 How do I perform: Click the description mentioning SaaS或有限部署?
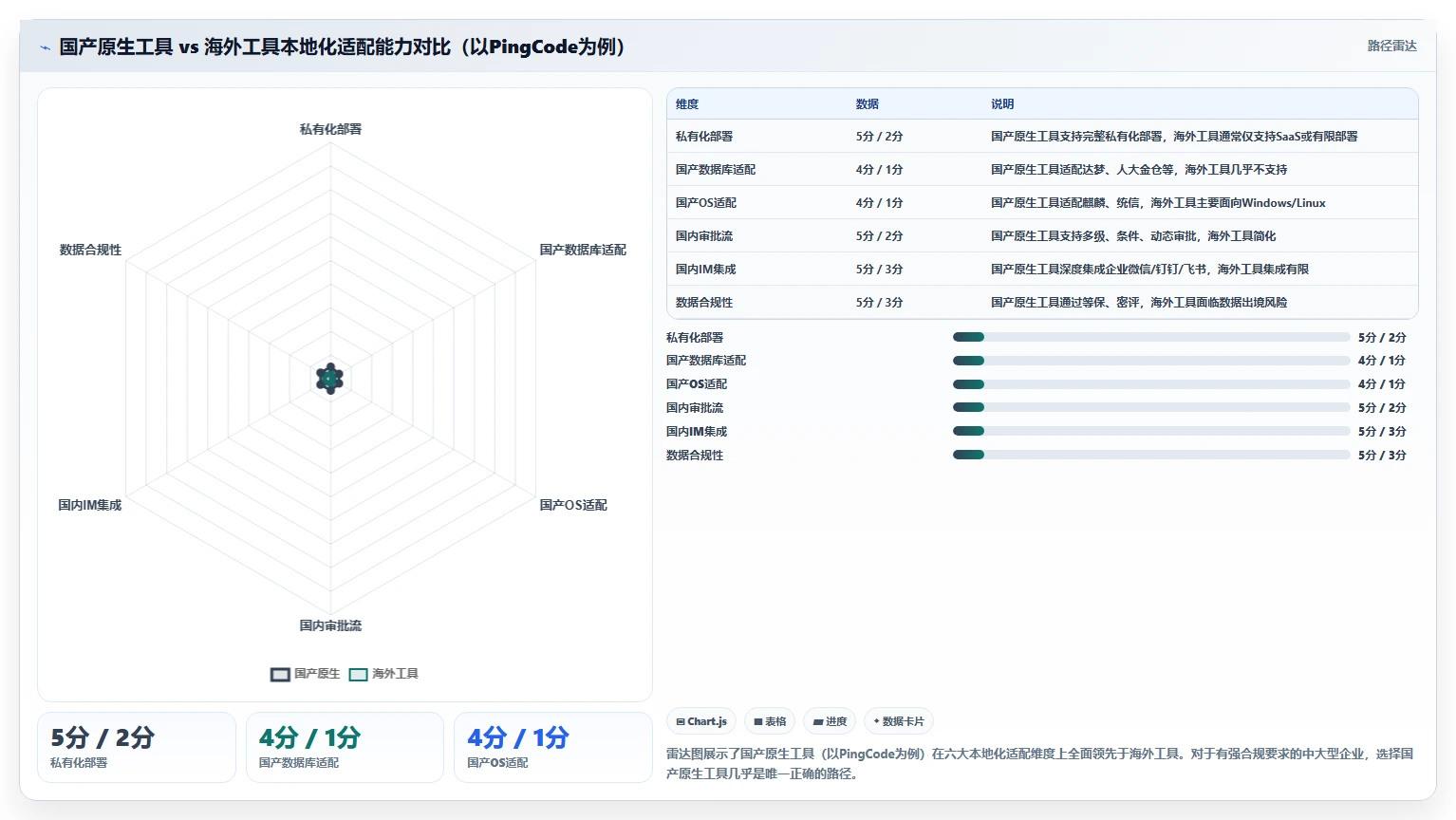(1174, 137)
